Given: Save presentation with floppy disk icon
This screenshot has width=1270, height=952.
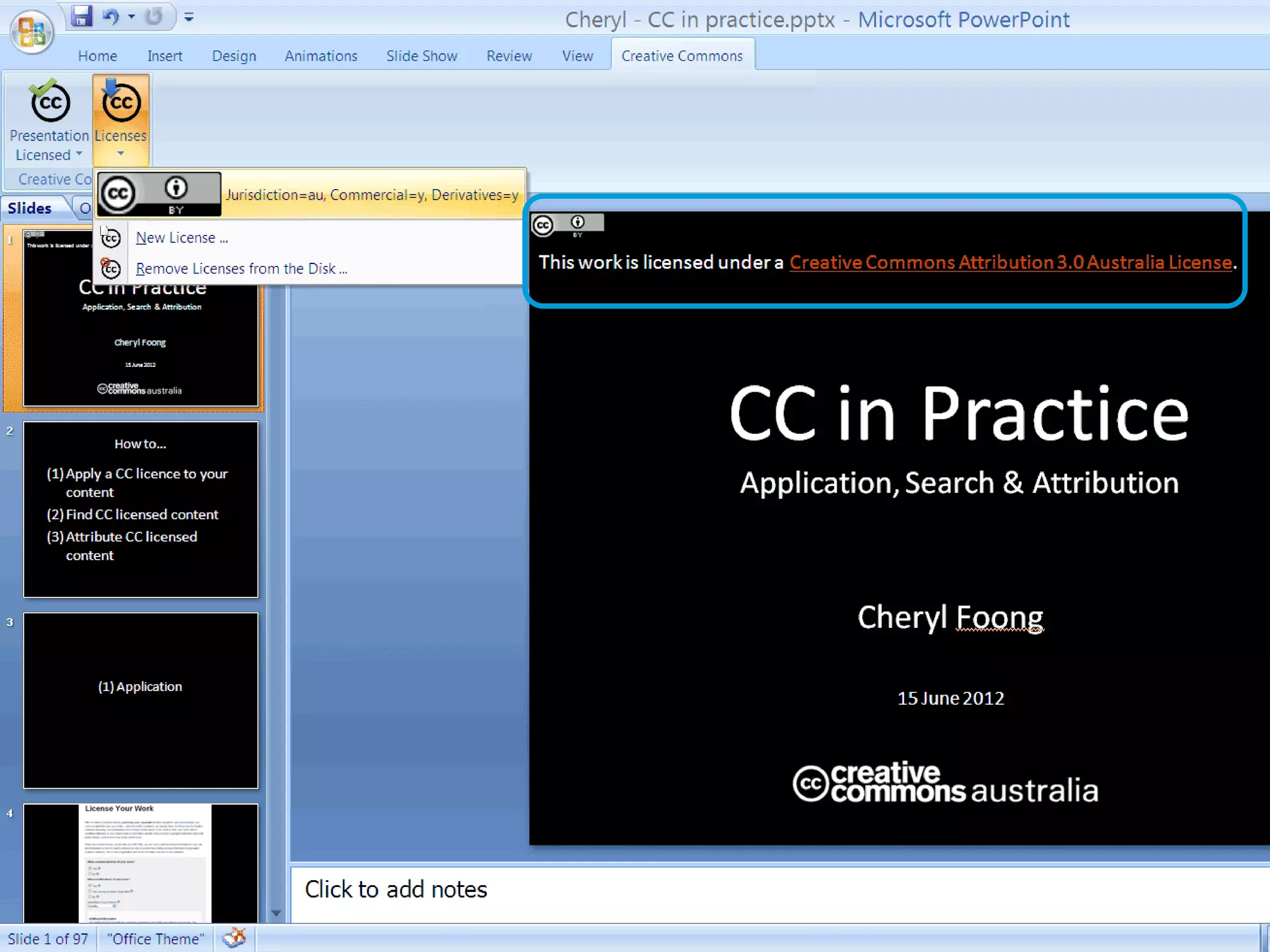Looking at the screenshot, I should click(81, 17).
